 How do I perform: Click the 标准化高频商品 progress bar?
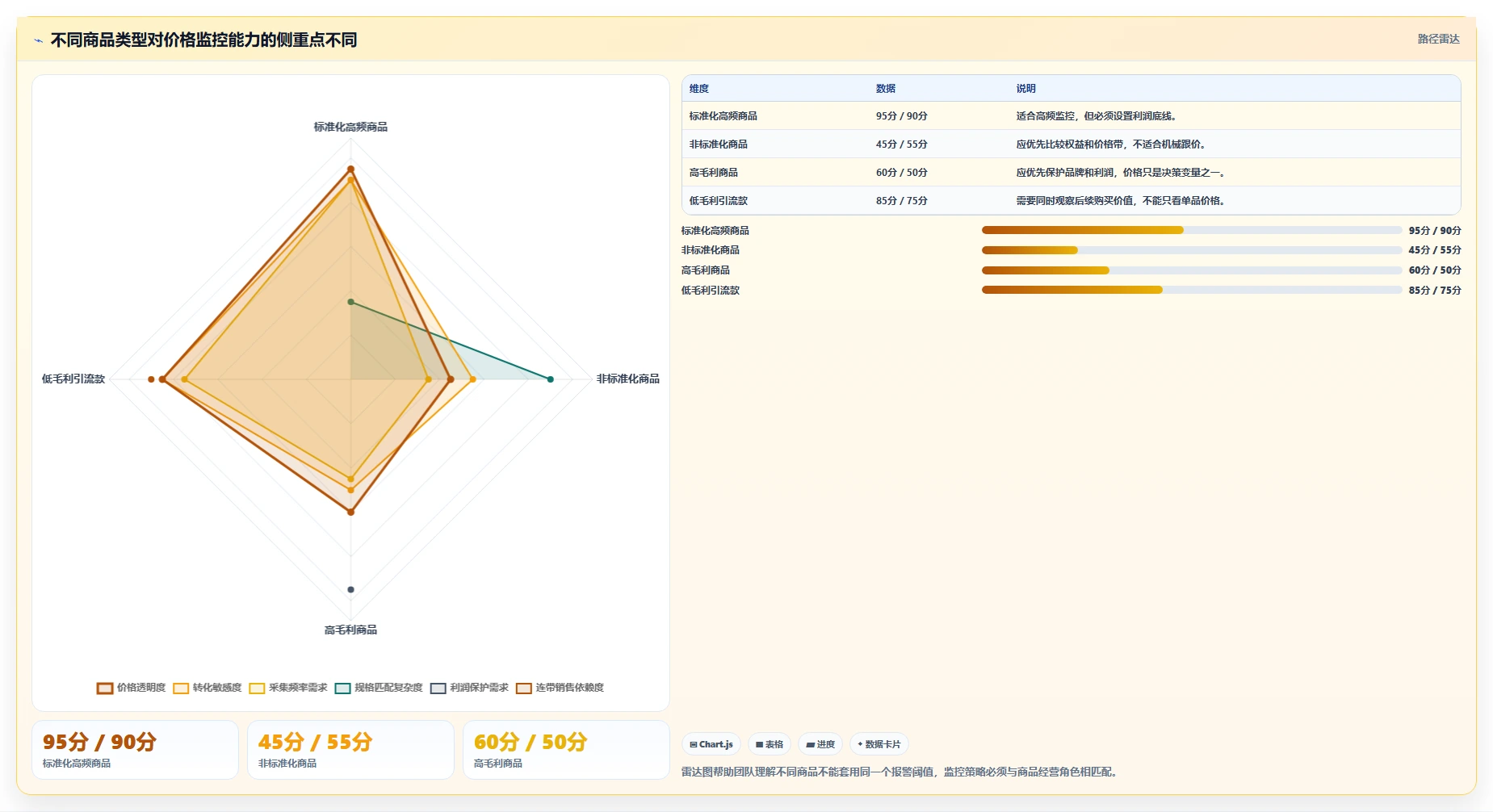click(1192, 230)
